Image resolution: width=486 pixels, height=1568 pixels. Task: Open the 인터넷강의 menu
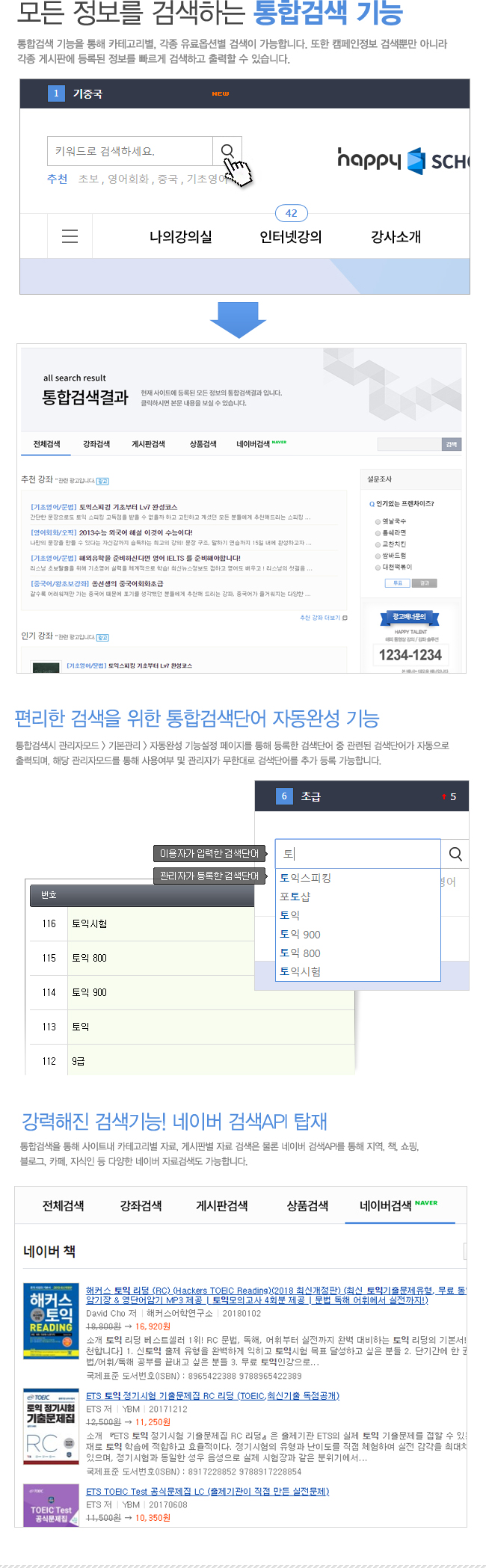click(291, 237)
